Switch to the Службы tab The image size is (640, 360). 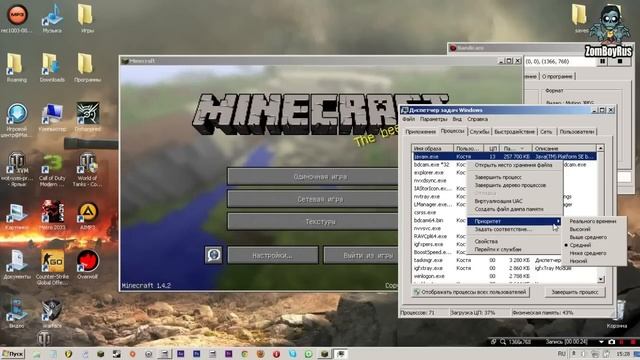click(x=479, y=132)
